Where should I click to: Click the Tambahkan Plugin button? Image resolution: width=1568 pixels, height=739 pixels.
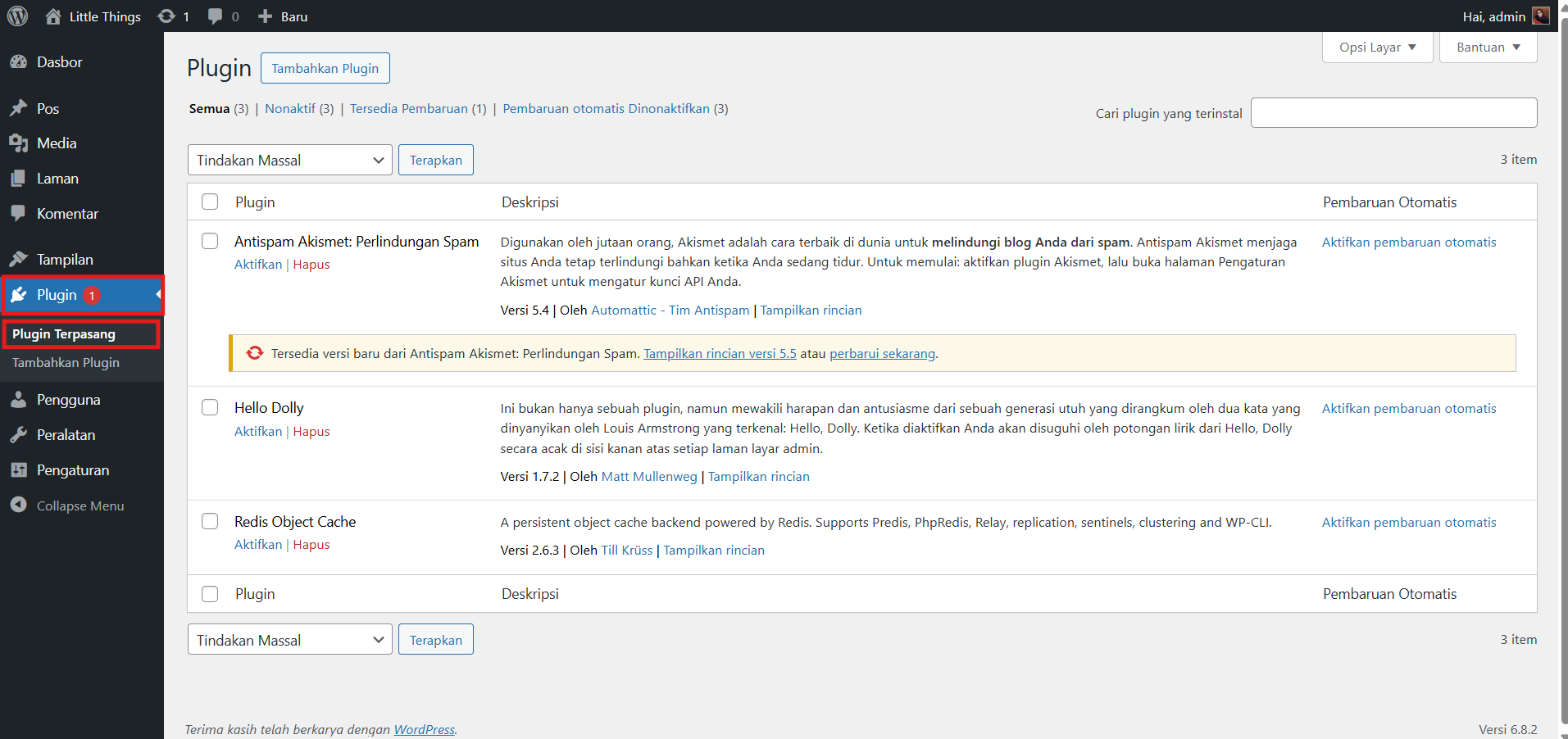coord(325,68)
